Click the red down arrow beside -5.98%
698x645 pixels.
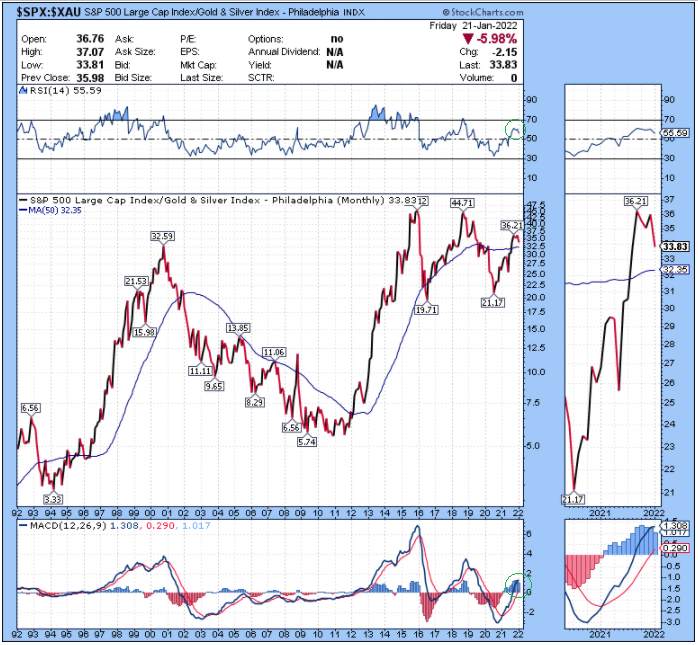(x=467, y=38)
